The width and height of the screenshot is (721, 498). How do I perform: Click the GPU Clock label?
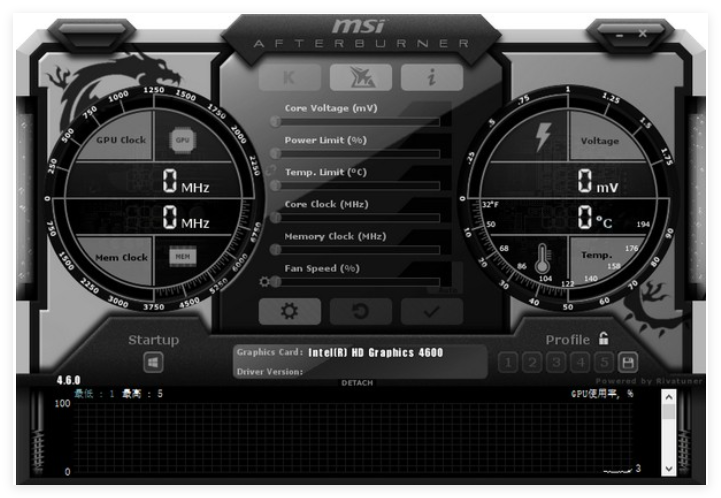pyautogui.click(x=121, y=140)
